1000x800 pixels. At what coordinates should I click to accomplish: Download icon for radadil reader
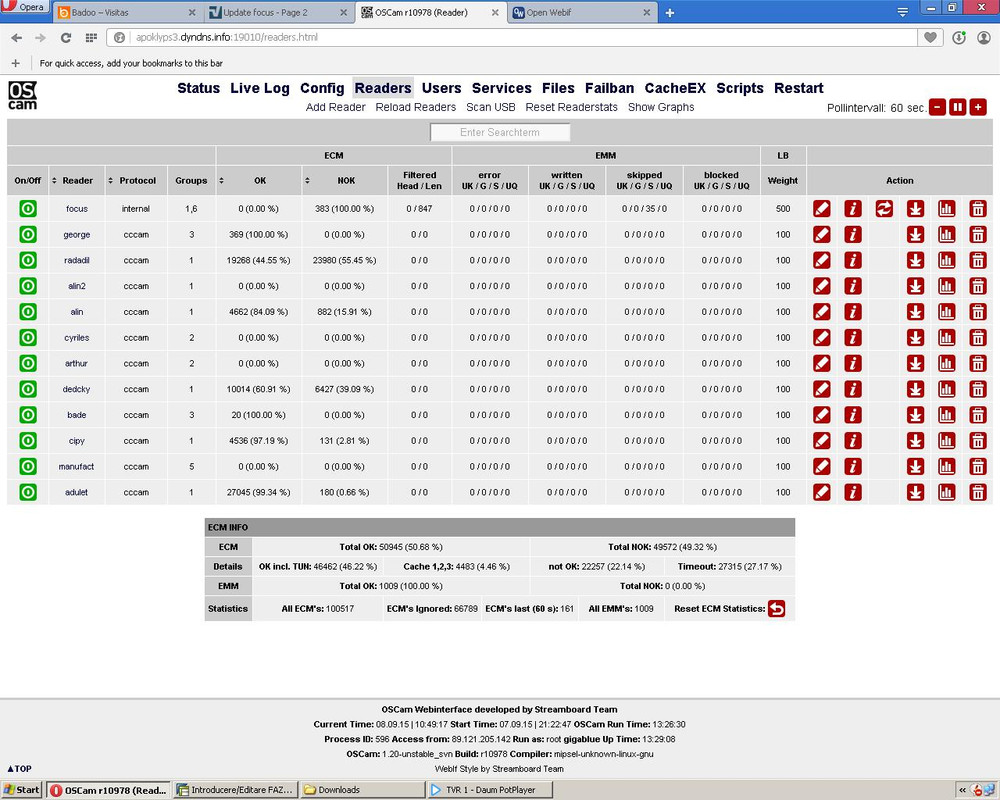pos(915,260)
